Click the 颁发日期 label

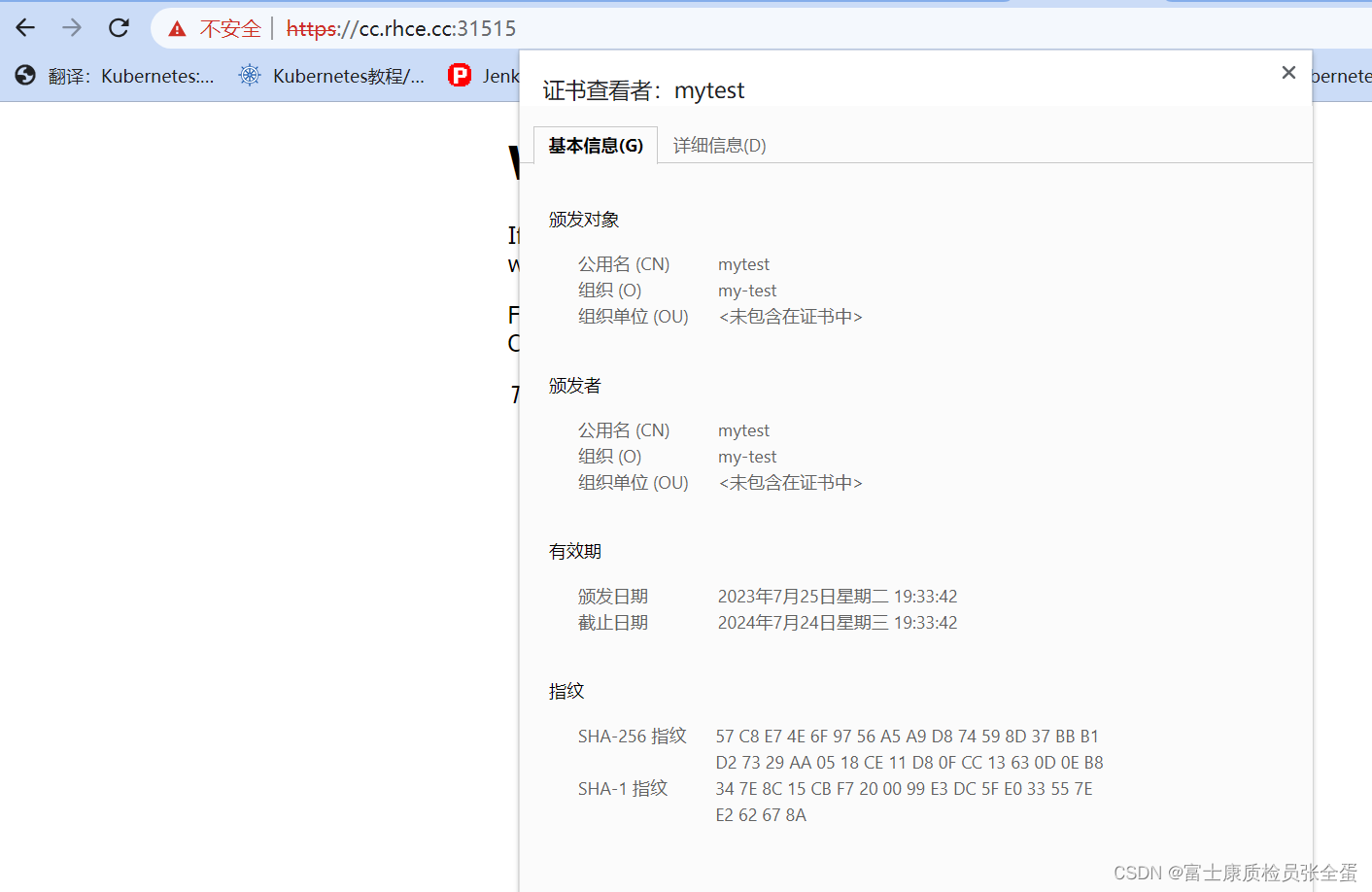(x=613, y=597)
